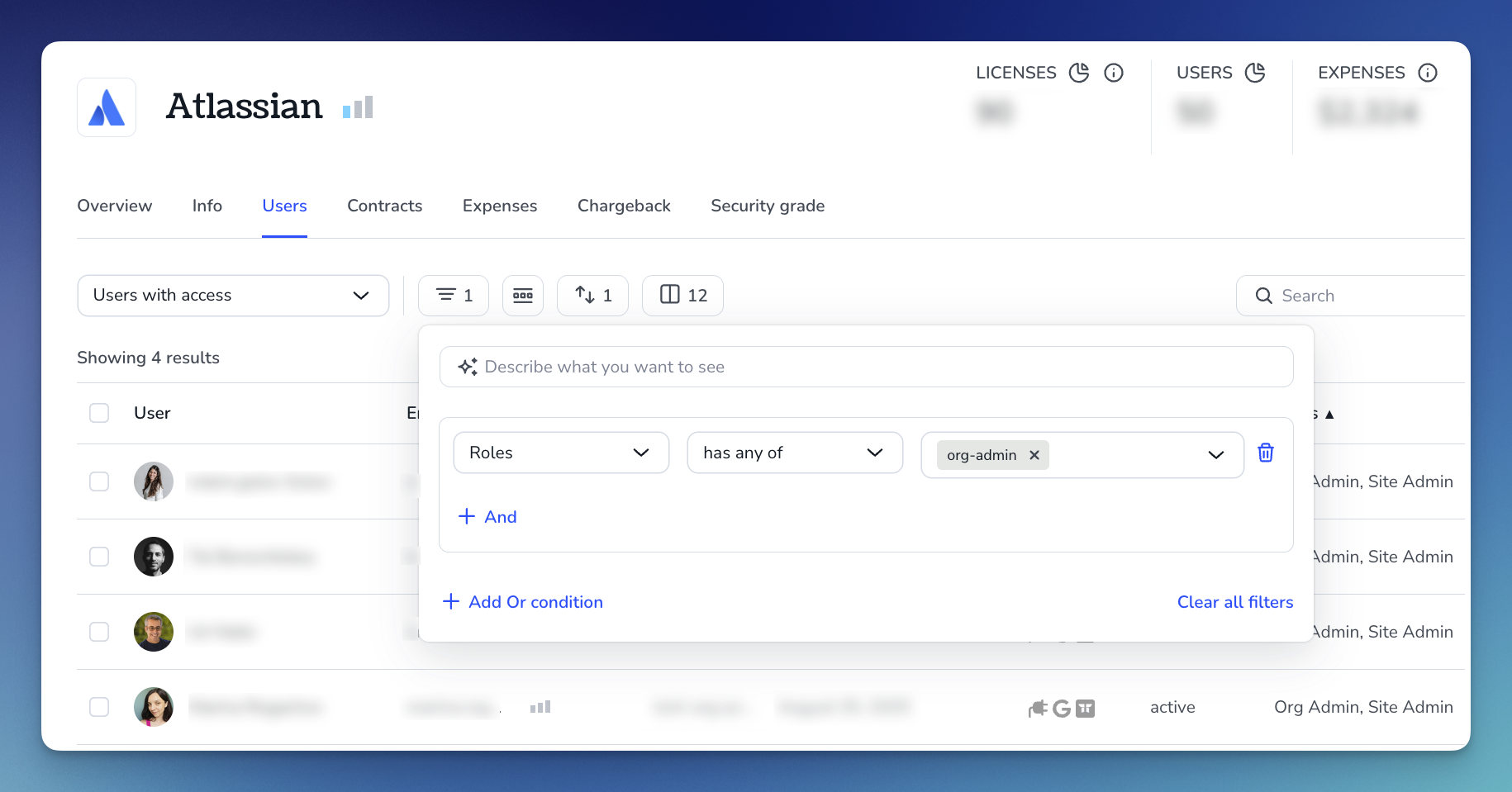
Task: Open the columns button showing 12
Action: 683,296
